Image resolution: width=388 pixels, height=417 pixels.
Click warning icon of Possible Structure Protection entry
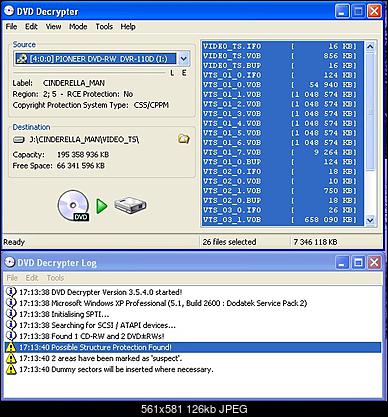tap(11, 347)
